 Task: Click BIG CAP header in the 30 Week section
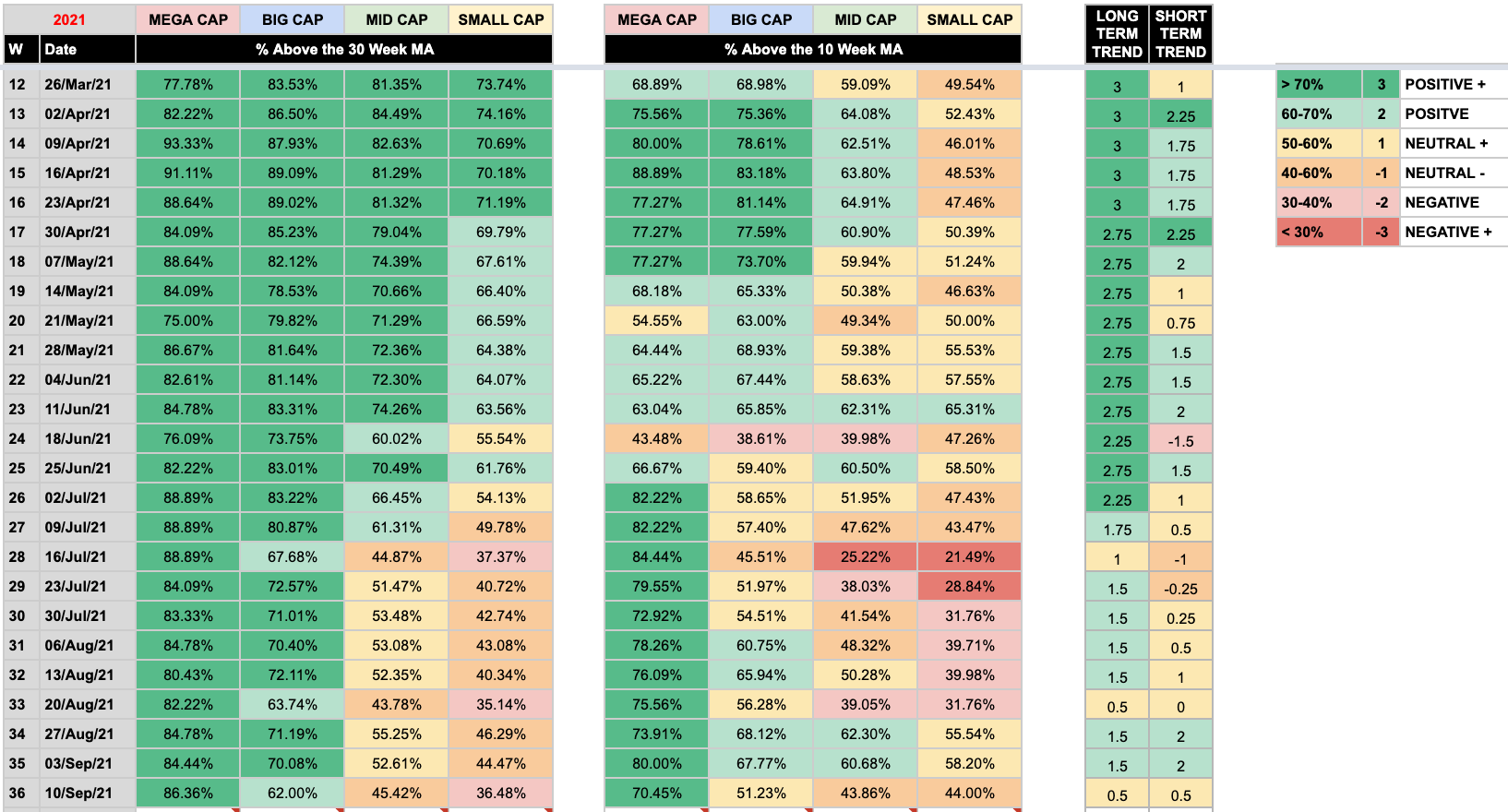(x=292, y=19)
